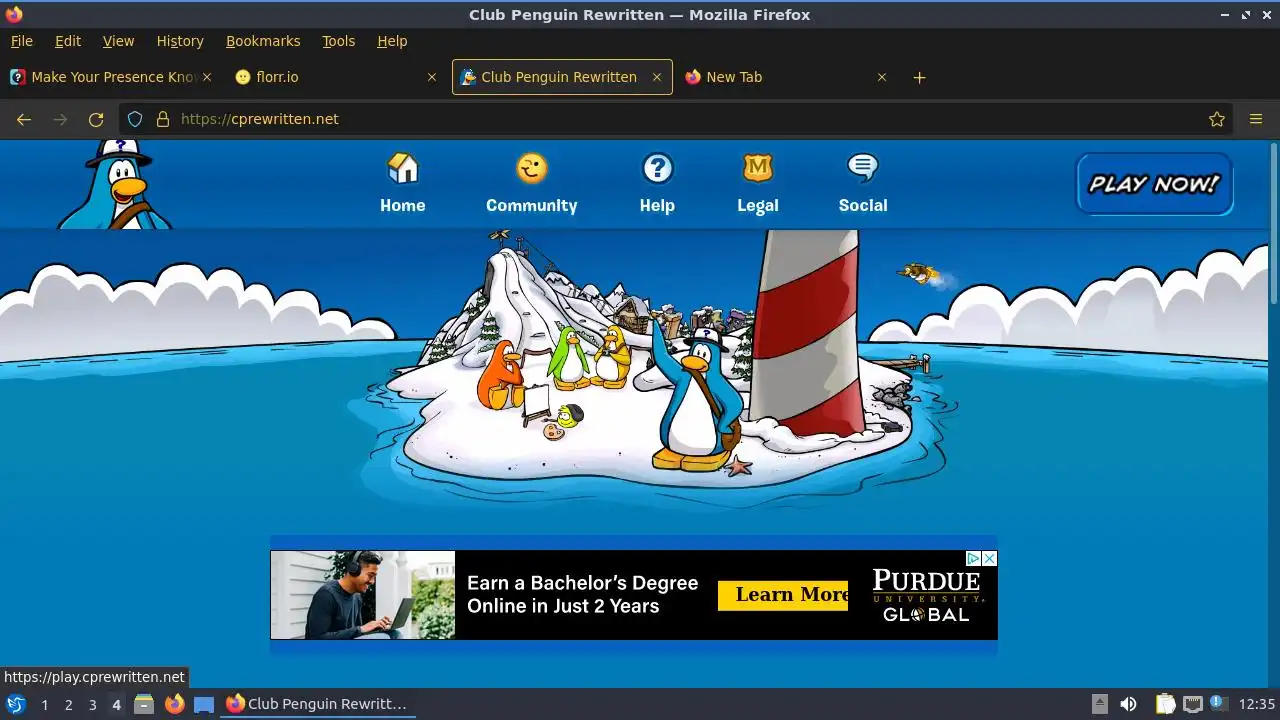Image resolution: width=1280 pixels, height=720 pixels.
Task: Click Learn More in Purdue ad
Action: tap(783, 595)
